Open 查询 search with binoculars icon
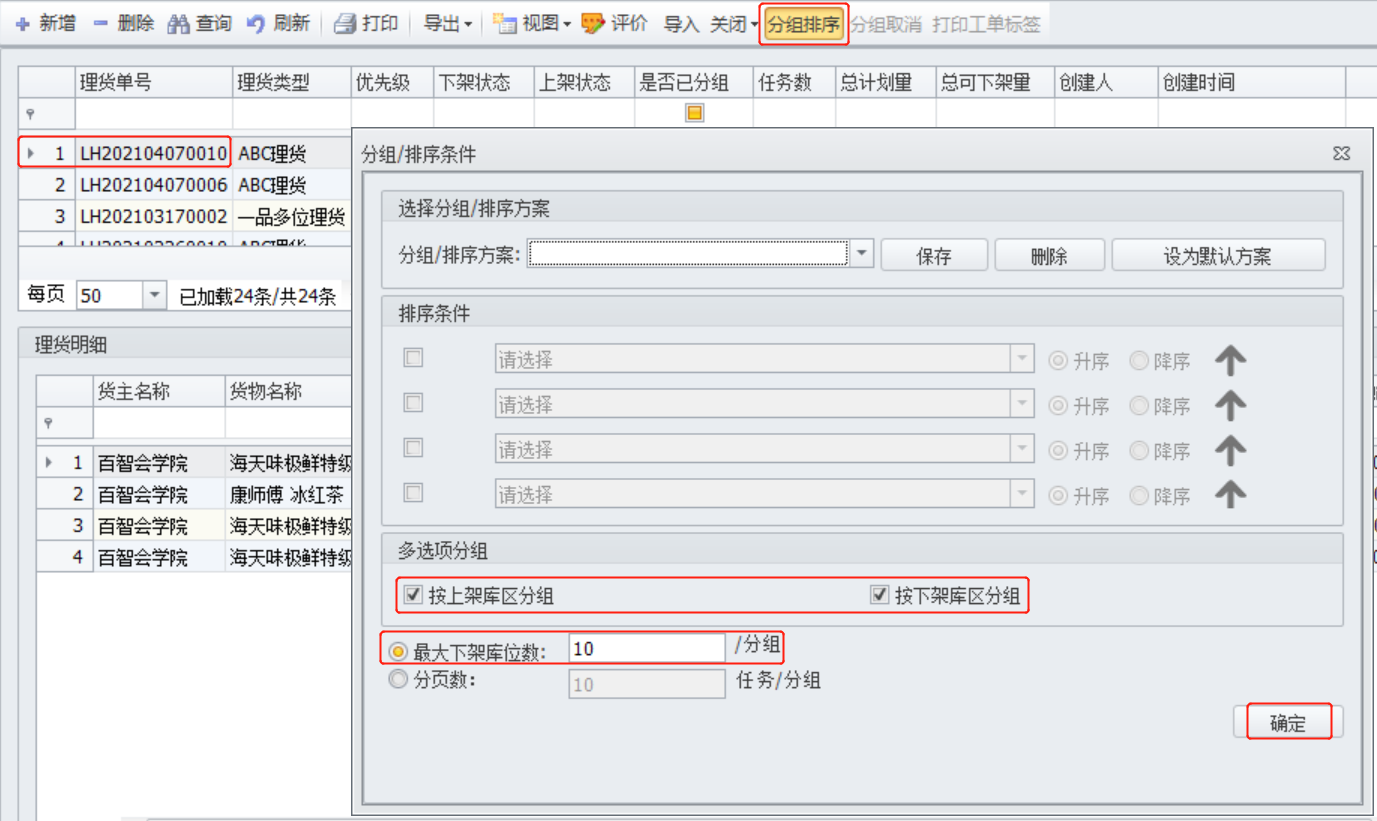This screenshot has height=821, width=1377. click(x=179, y=24)
